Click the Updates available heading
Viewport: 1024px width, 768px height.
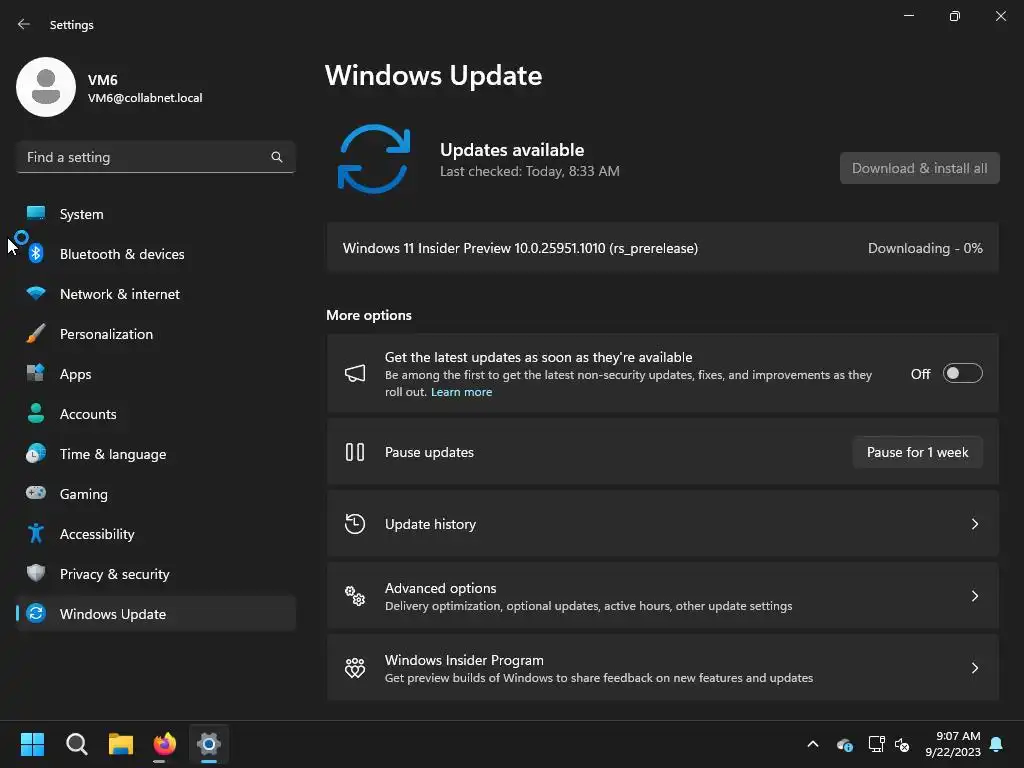pos(512,150)
